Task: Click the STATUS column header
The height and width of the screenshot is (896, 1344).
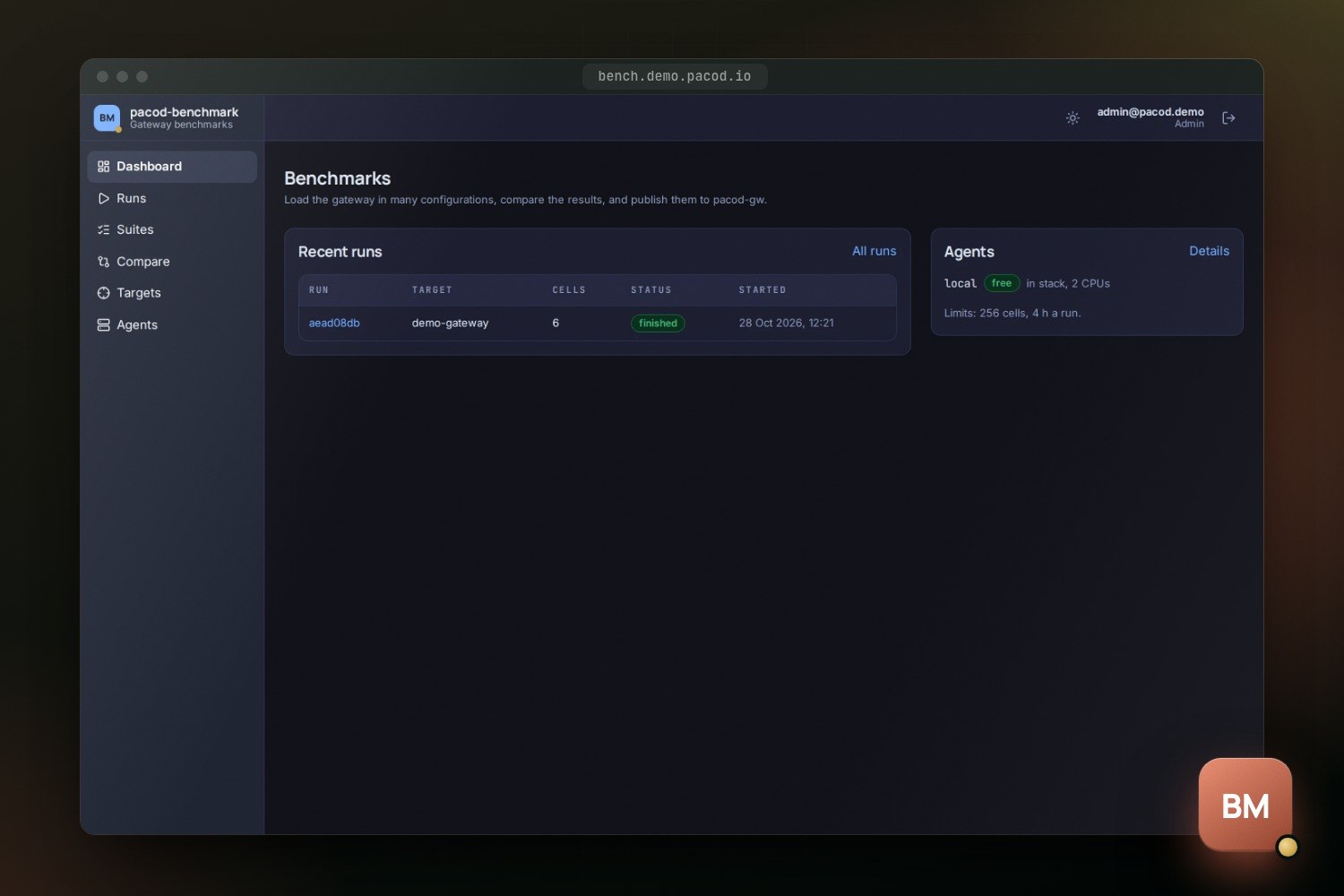Action: click(x=651, y=290)
